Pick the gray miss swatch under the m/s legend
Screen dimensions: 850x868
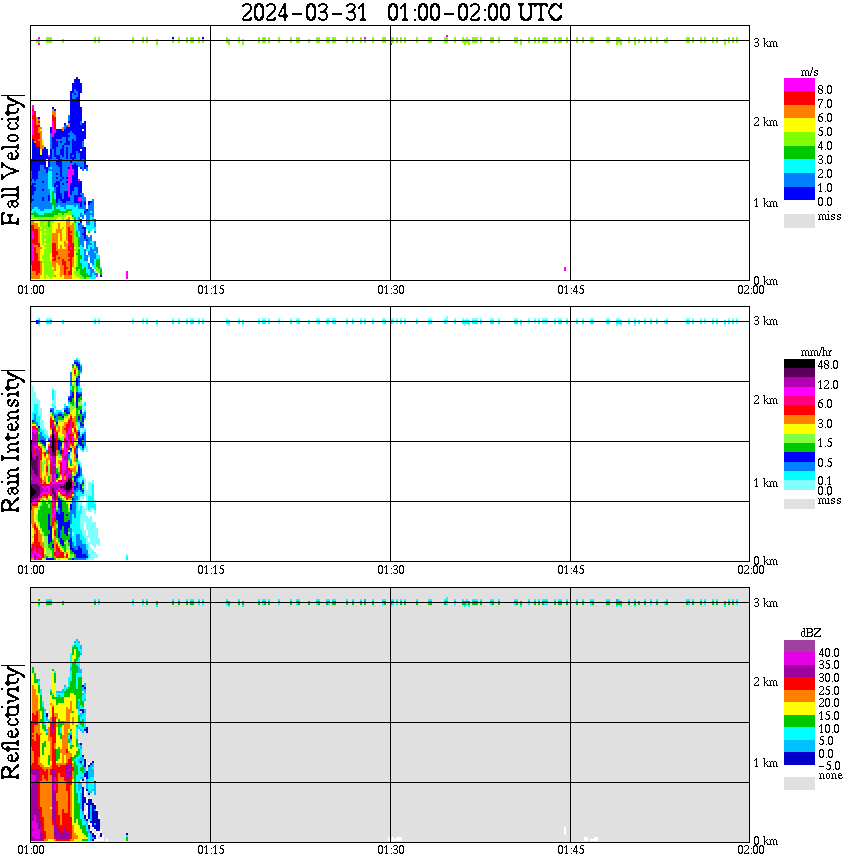[799, 220]
